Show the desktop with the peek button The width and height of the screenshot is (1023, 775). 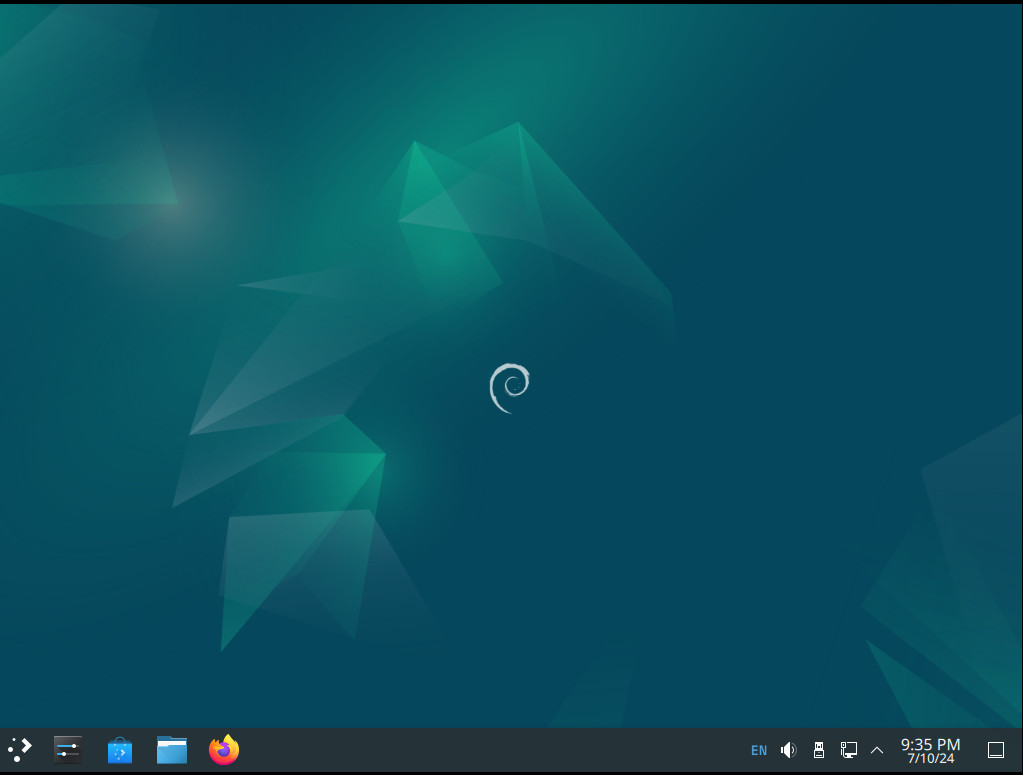[996, 750]
